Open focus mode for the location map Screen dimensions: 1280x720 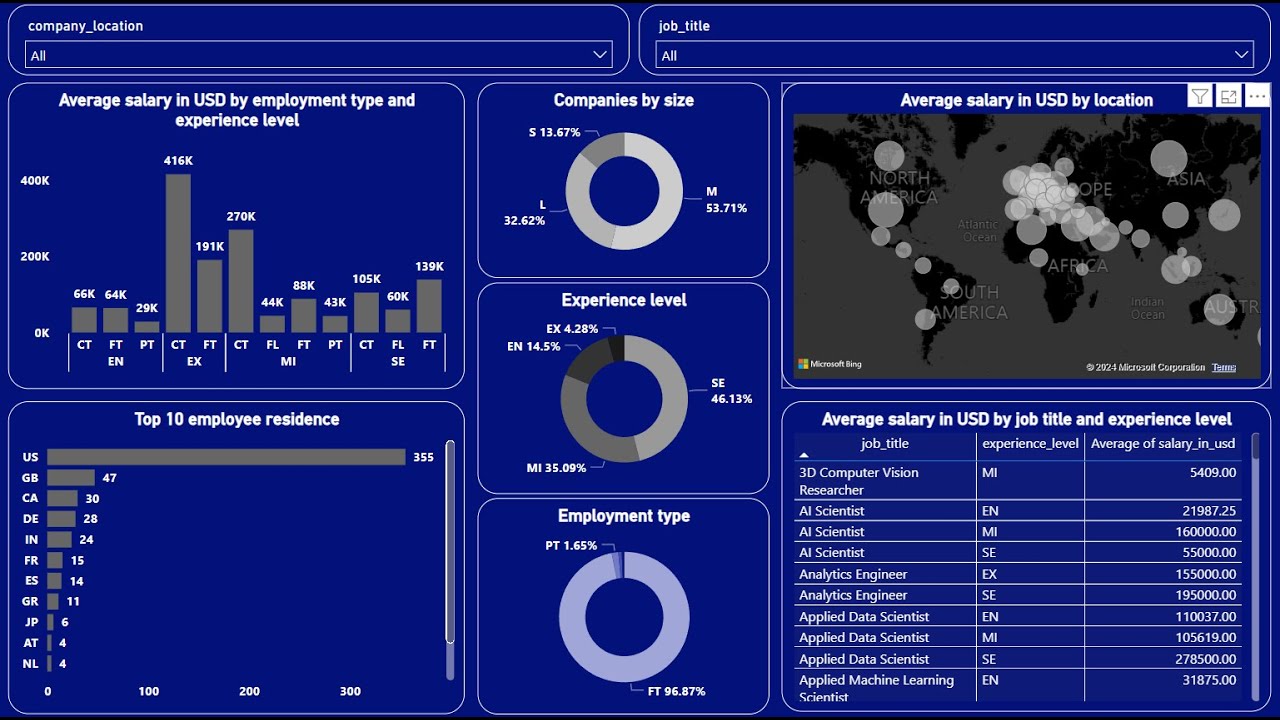pyautogui.click(x=1229, y=97)
